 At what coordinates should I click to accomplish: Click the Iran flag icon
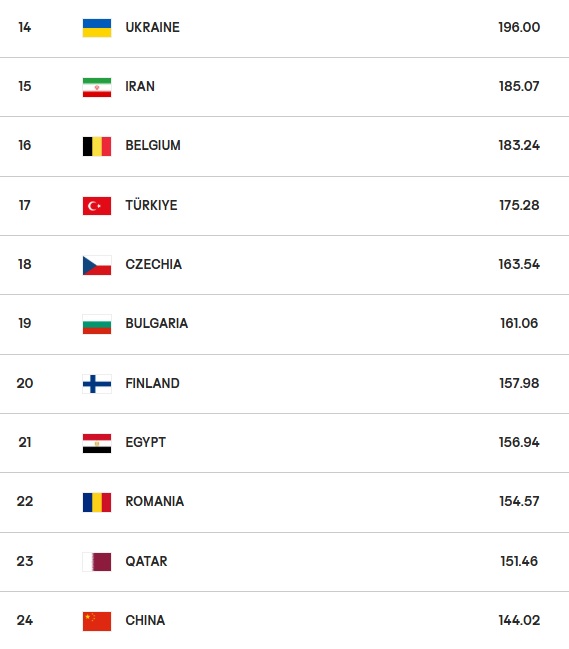tap(97, 87)
